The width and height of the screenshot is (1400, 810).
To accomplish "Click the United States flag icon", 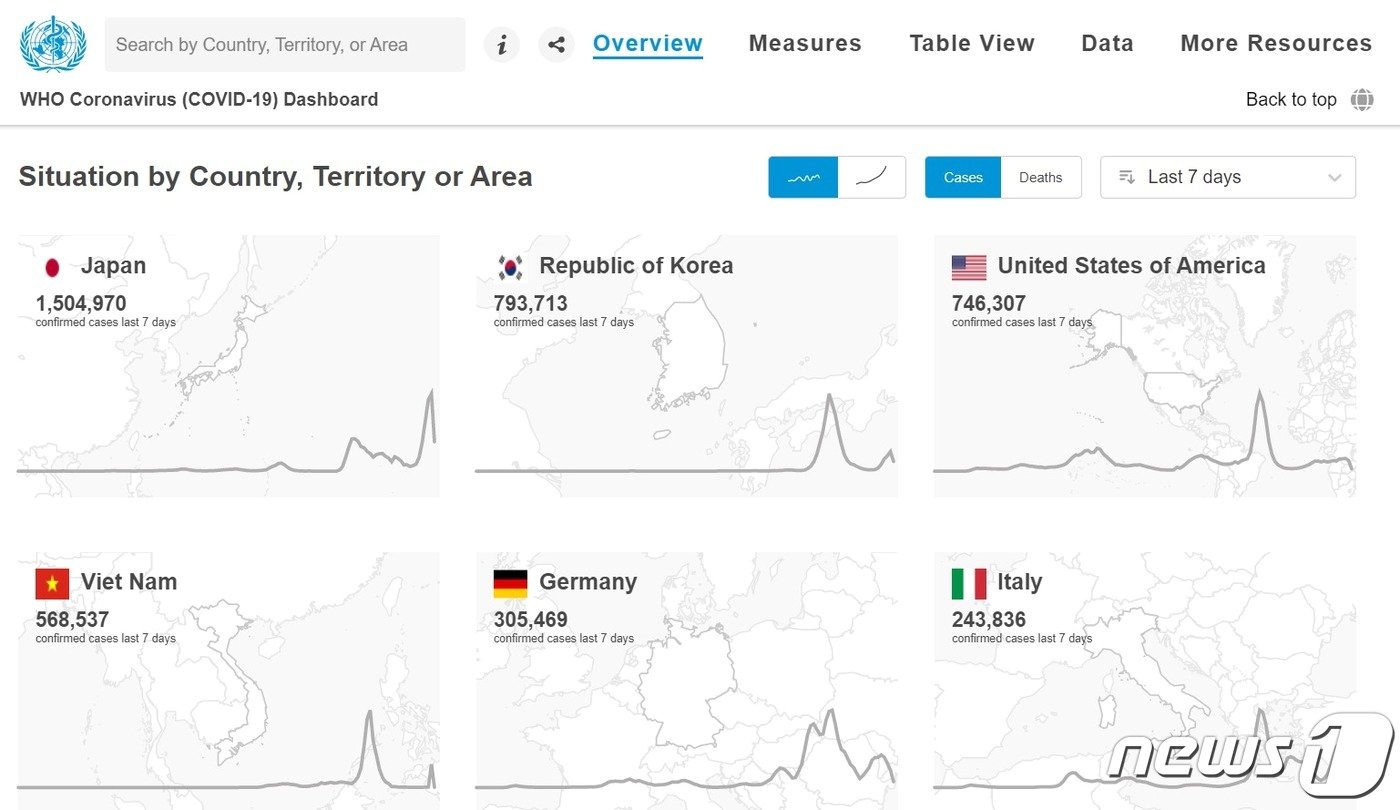I will (x=968, y=267).
